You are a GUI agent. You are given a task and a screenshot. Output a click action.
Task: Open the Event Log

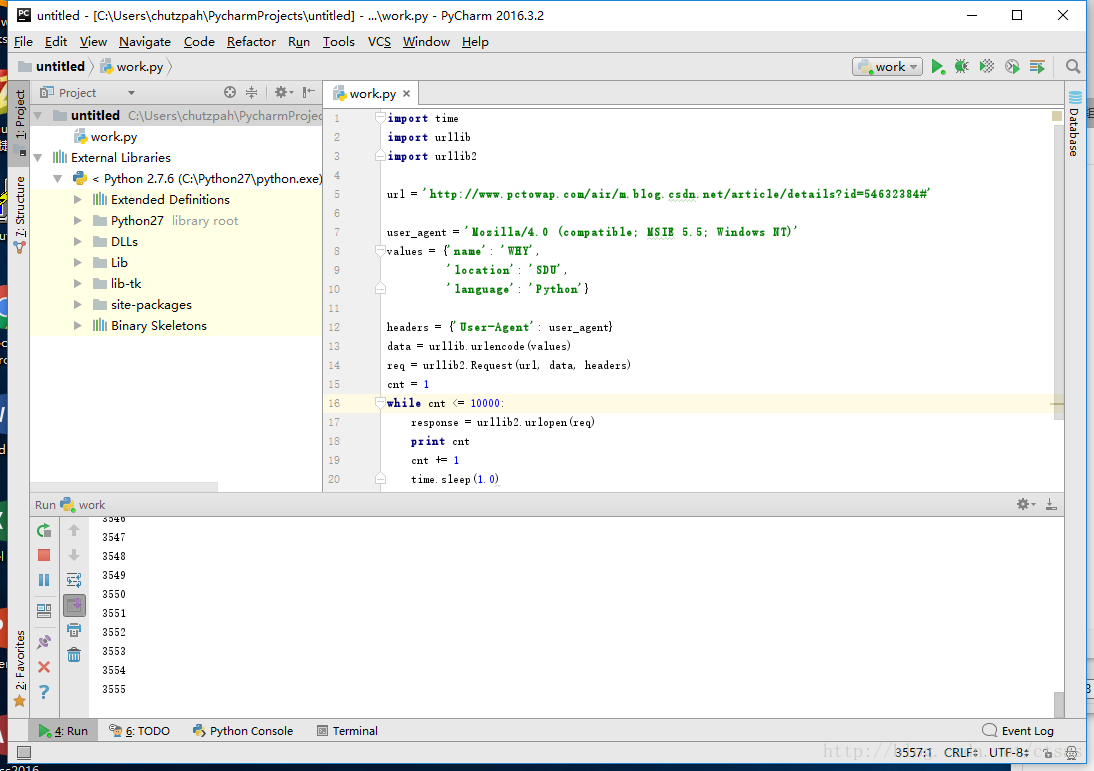tap(1018, 731)
